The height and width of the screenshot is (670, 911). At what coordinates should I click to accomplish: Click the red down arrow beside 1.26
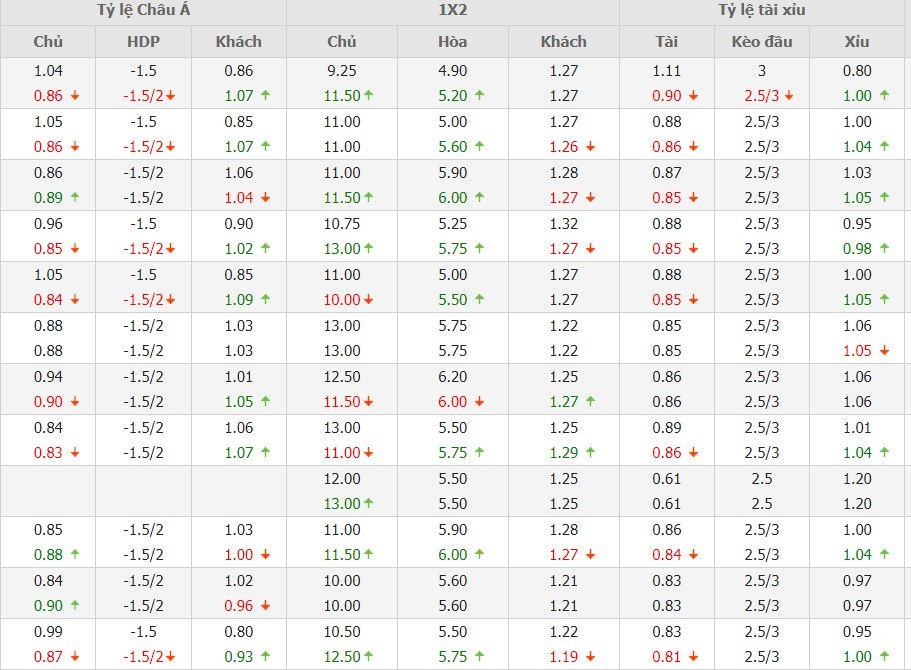pos(590,147)
